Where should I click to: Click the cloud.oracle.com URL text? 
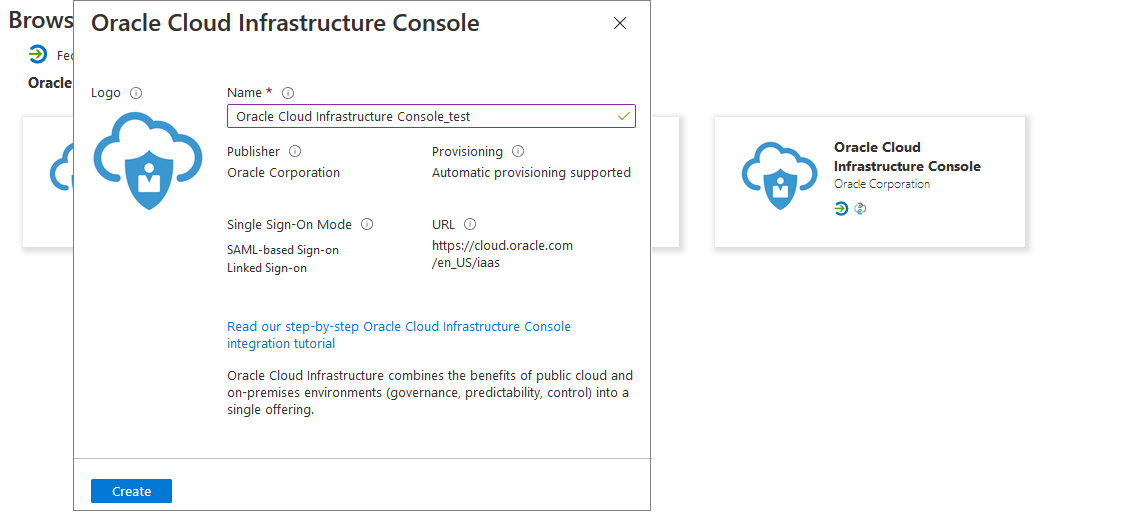tap(502, 254)
